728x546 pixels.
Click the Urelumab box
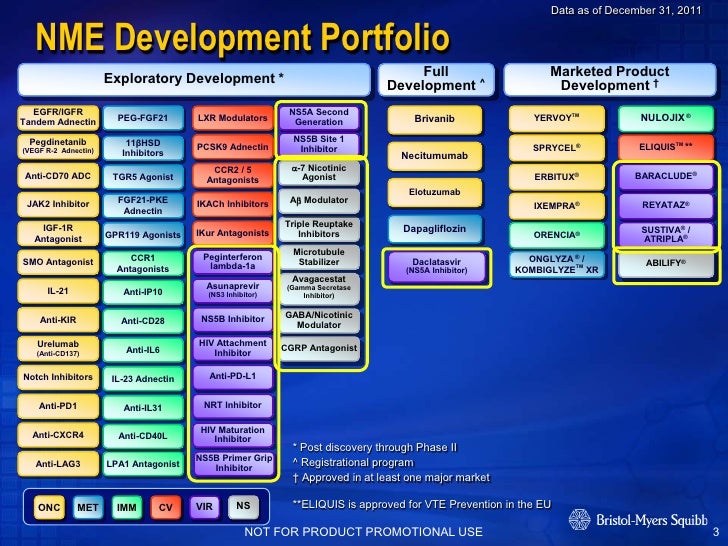[58, 349]
